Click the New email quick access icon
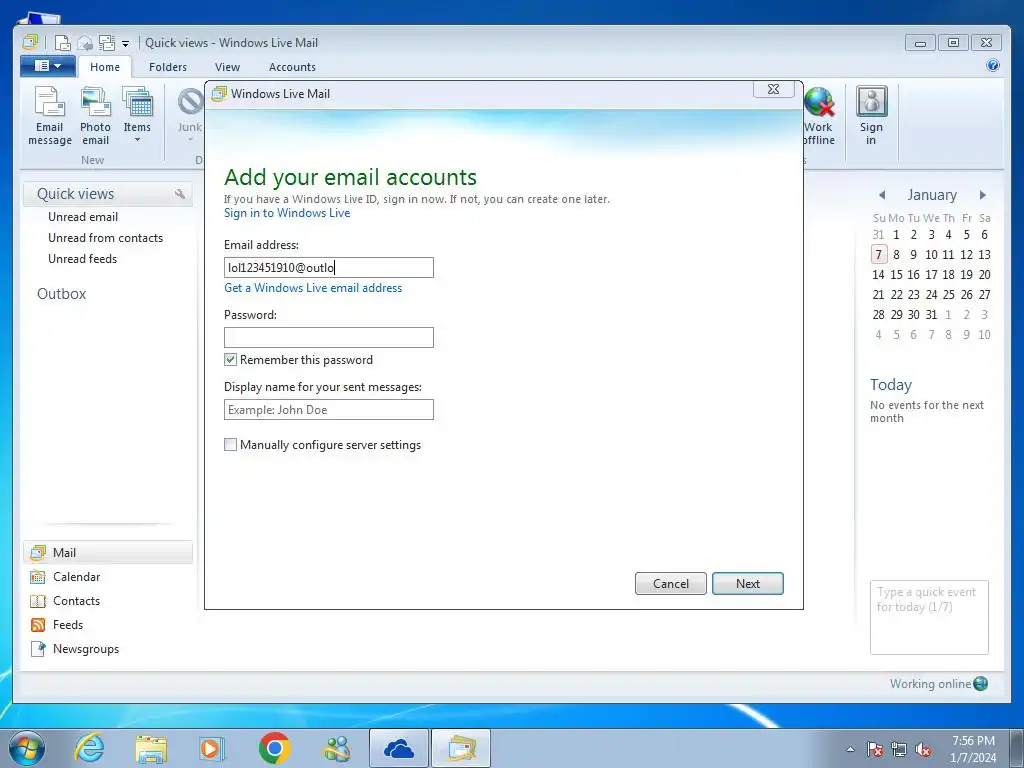This screenshot has width=1024, height=768. 63,43
